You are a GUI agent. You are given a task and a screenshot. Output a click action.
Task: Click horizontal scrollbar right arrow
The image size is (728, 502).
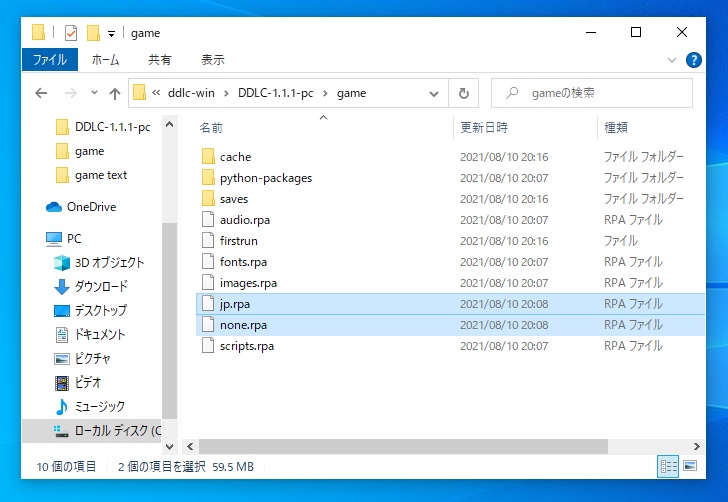point(696,446)
